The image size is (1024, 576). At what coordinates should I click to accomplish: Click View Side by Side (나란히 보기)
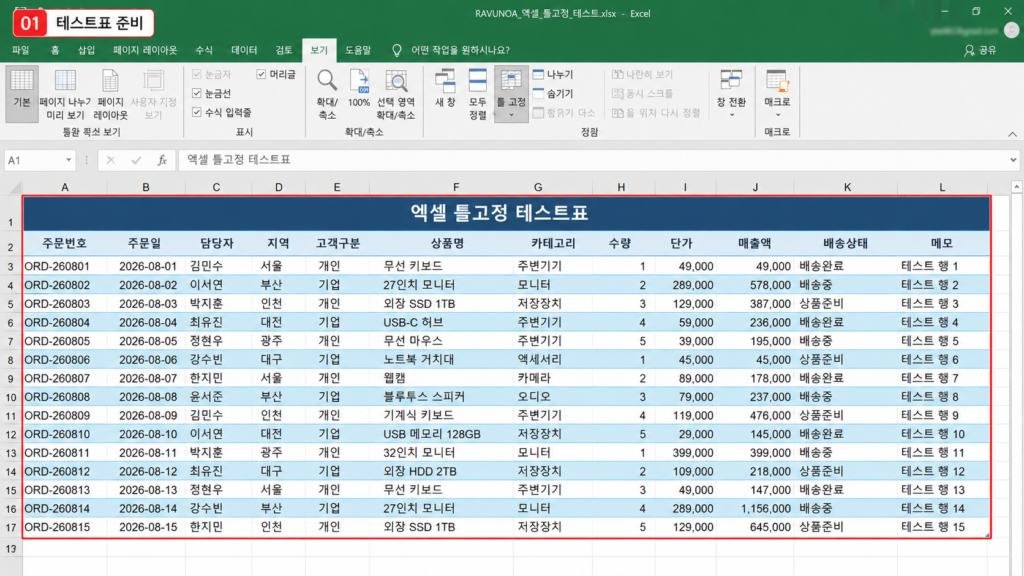(643, 74)
